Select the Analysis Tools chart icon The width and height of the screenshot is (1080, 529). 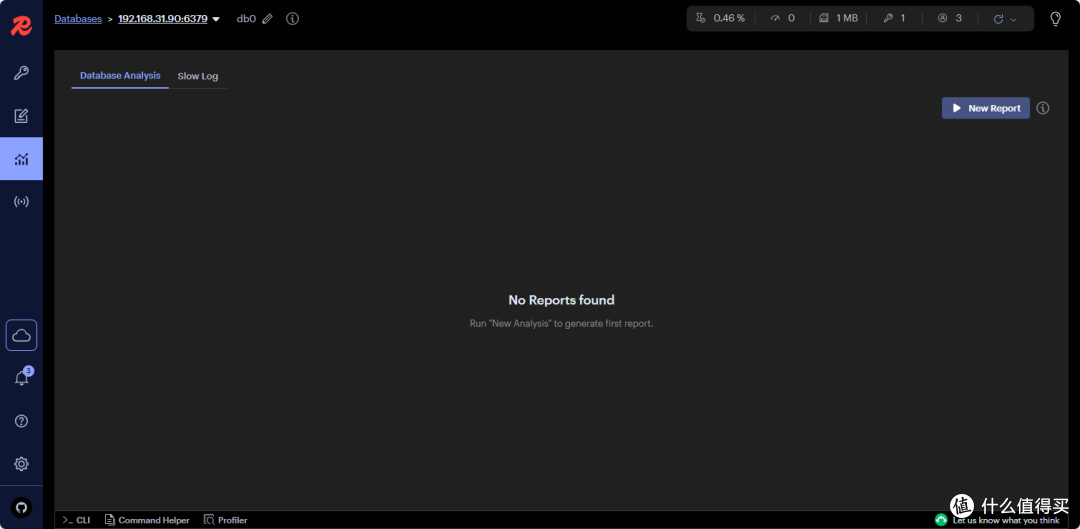[21, 159]
